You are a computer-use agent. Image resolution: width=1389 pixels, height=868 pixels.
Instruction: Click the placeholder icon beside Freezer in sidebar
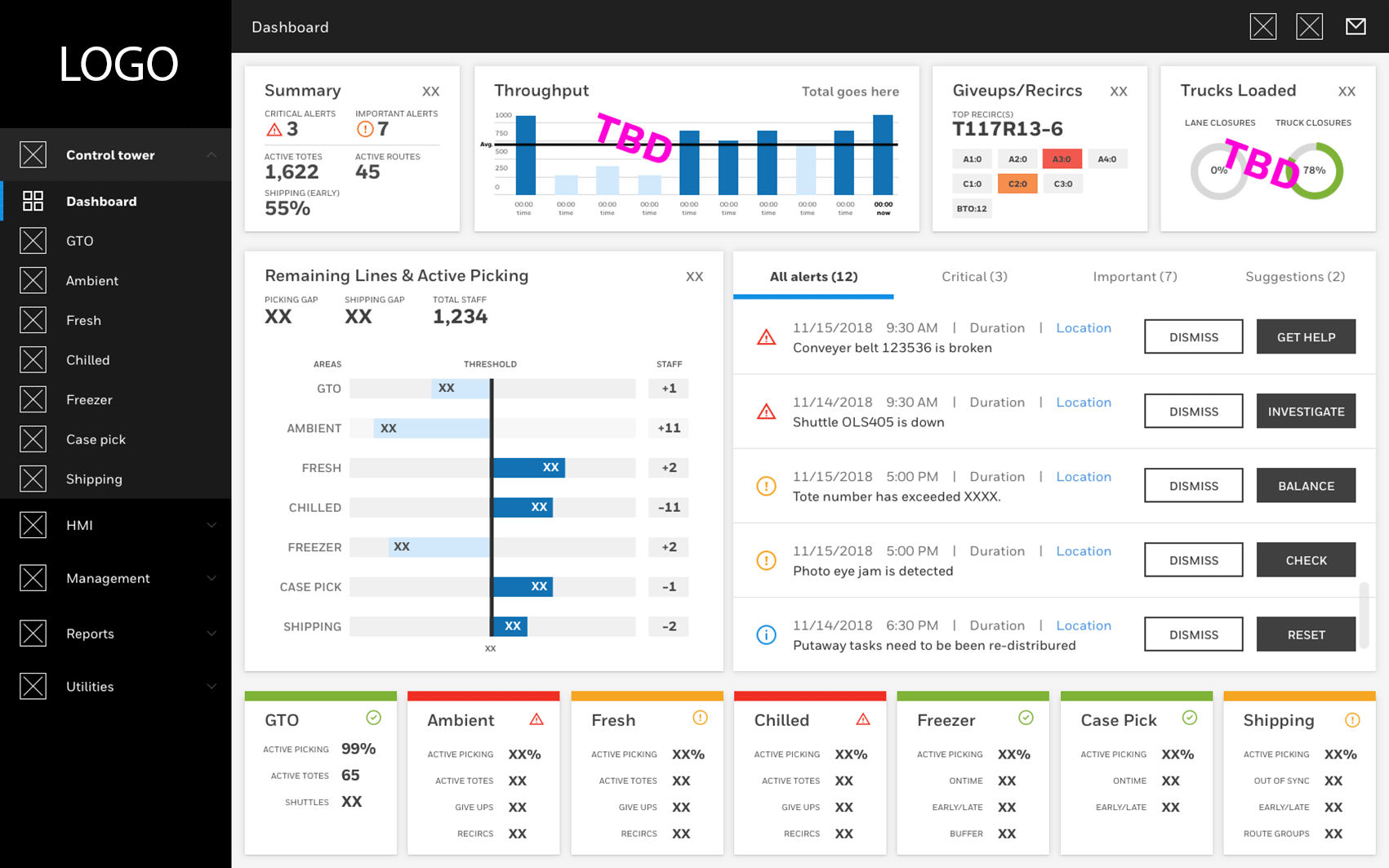[x=33, y=399]
